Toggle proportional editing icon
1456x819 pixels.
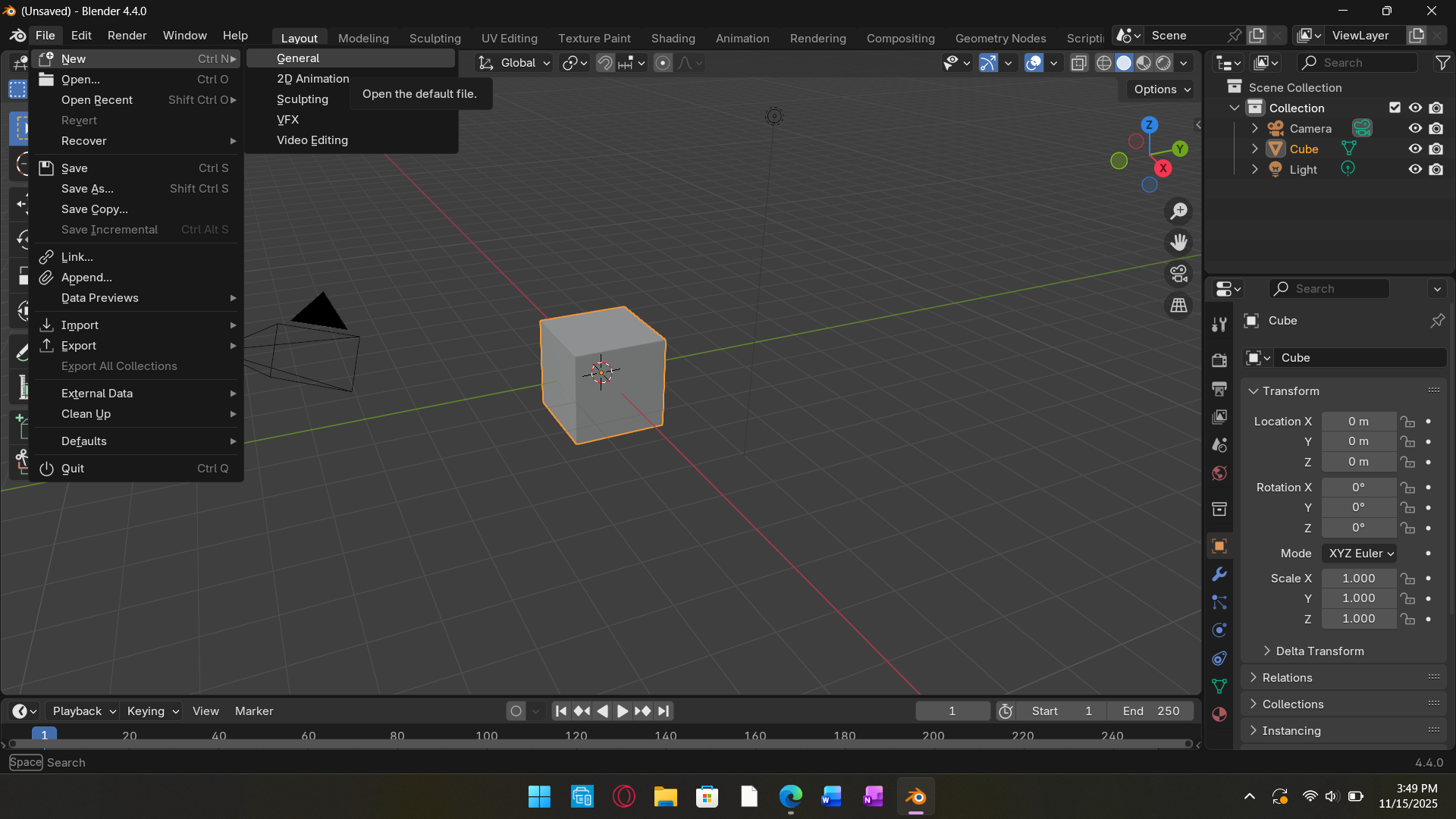[x=663, y=63]
